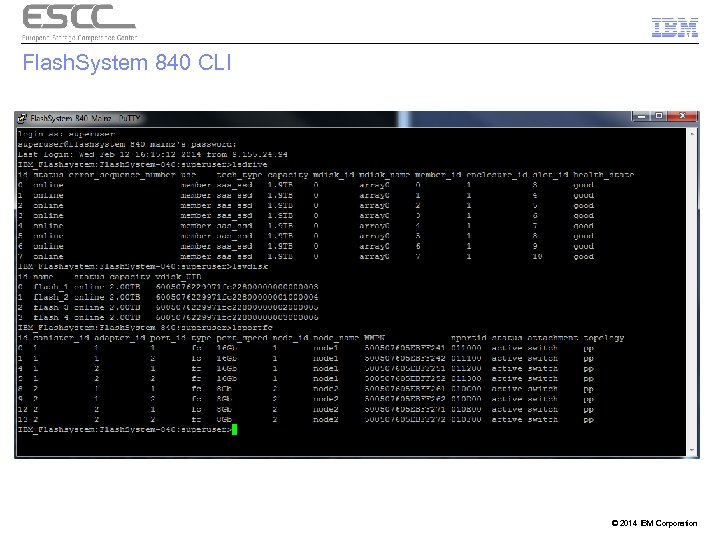Click the "WWPN" column header
This screenshot has width=720, height=540.
[x=374, y=338]
